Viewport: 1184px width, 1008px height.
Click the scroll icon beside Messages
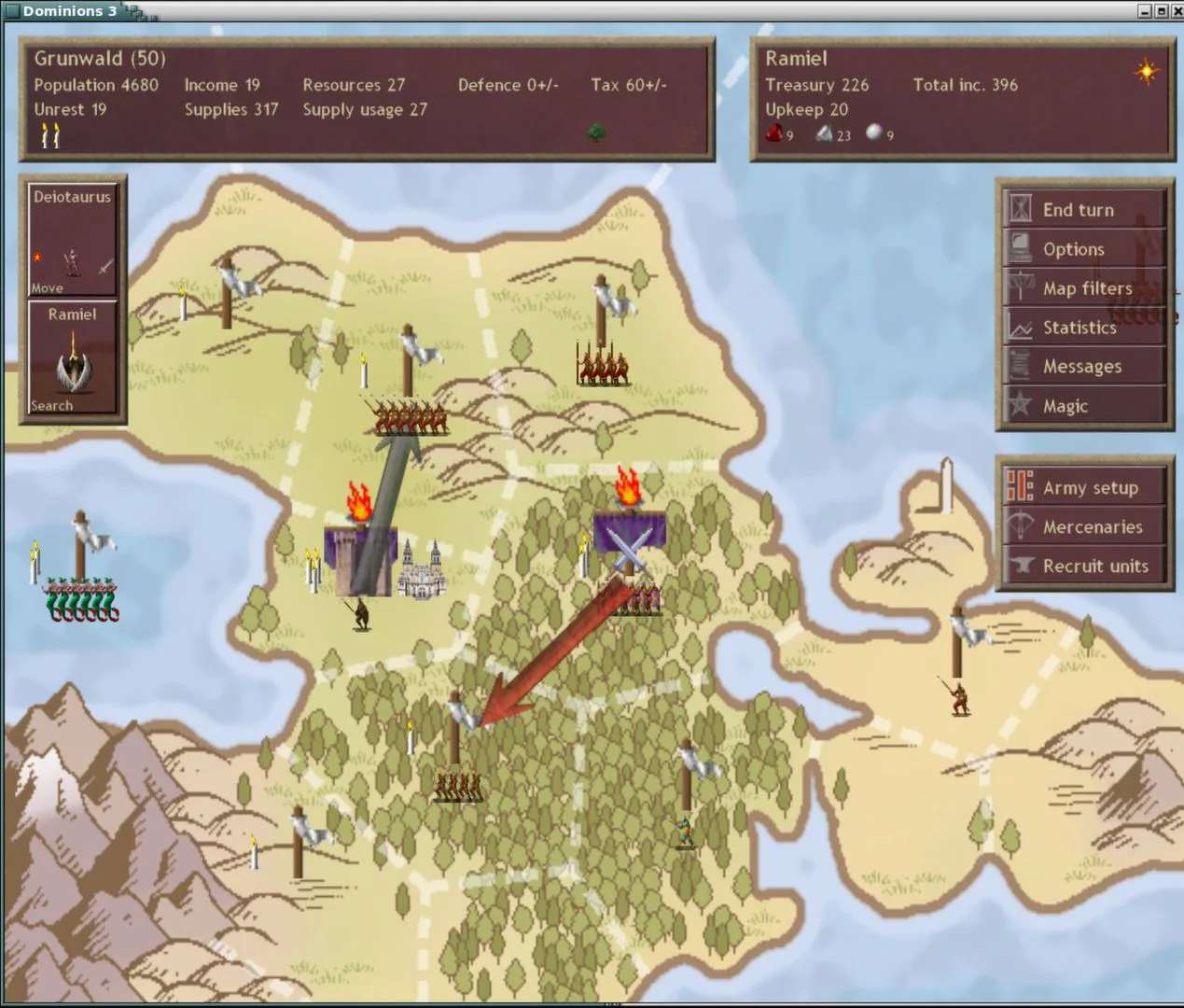[x=1020, y=366]
